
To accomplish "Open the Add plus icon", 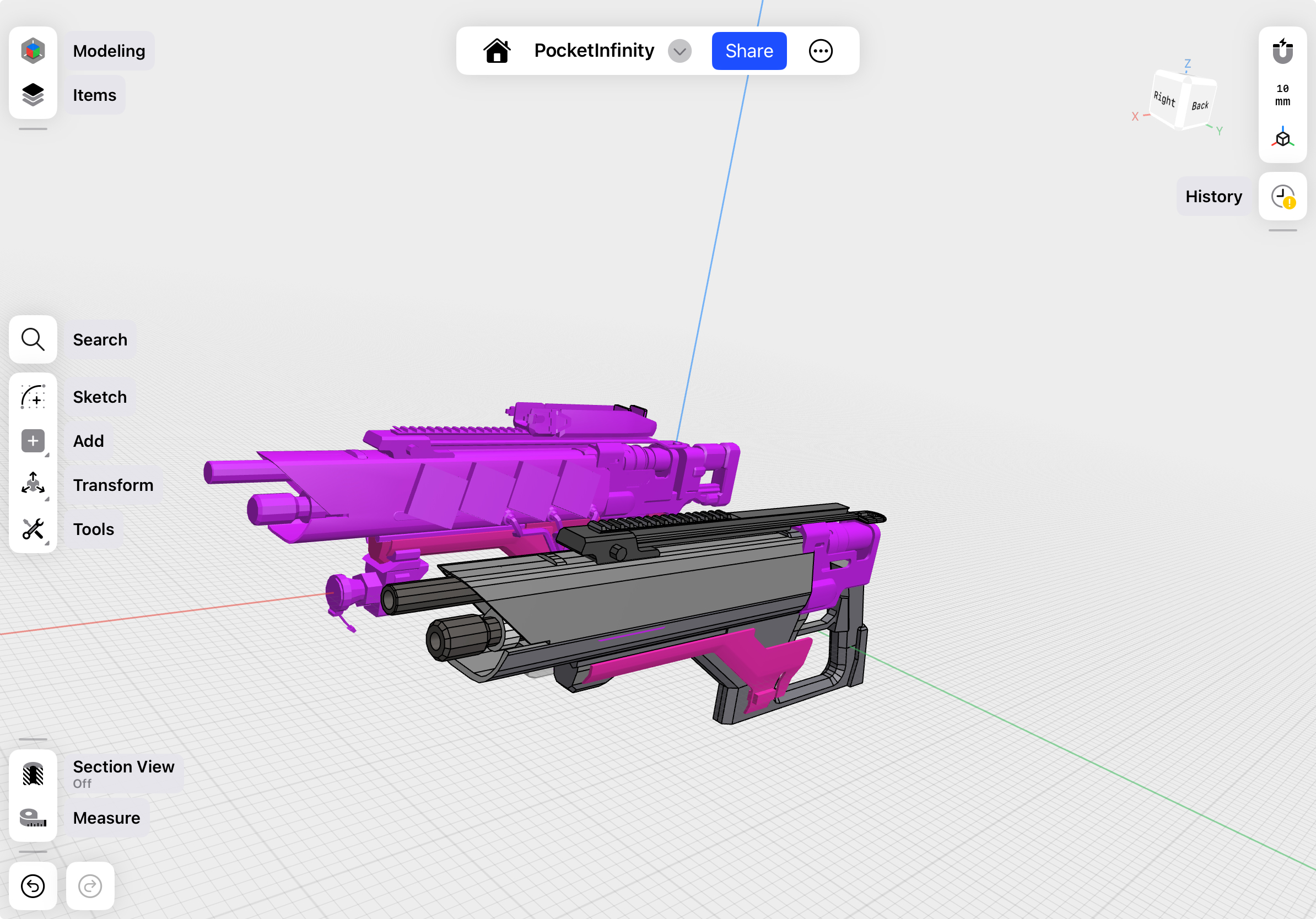I will coord(33,441).
